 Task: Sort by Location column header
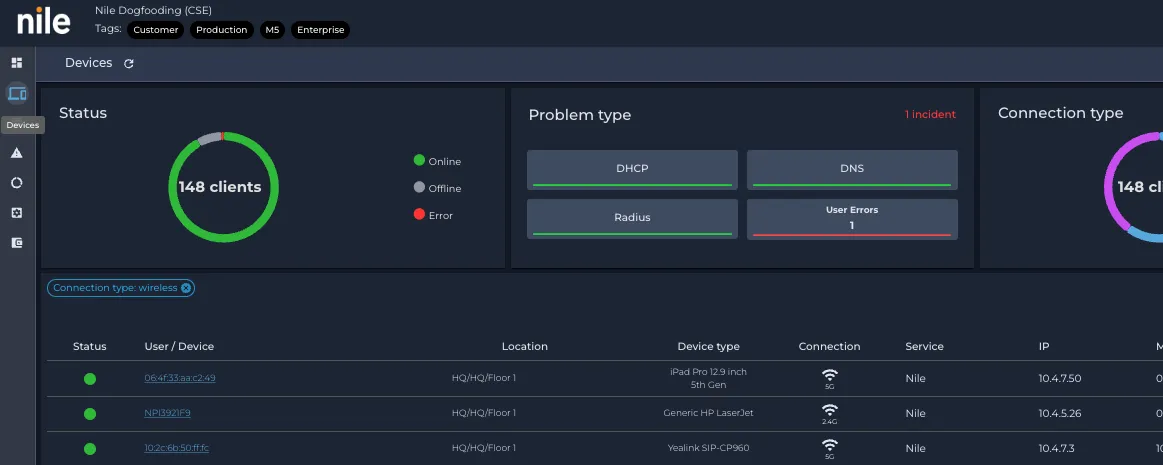coord(524,346)
